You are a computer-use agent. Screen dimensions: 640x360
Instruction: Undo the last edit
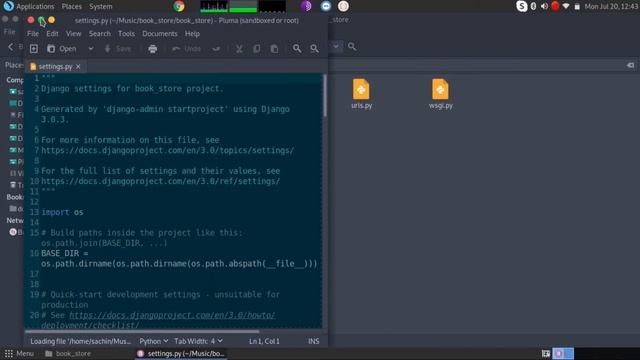tap(187, 49)
